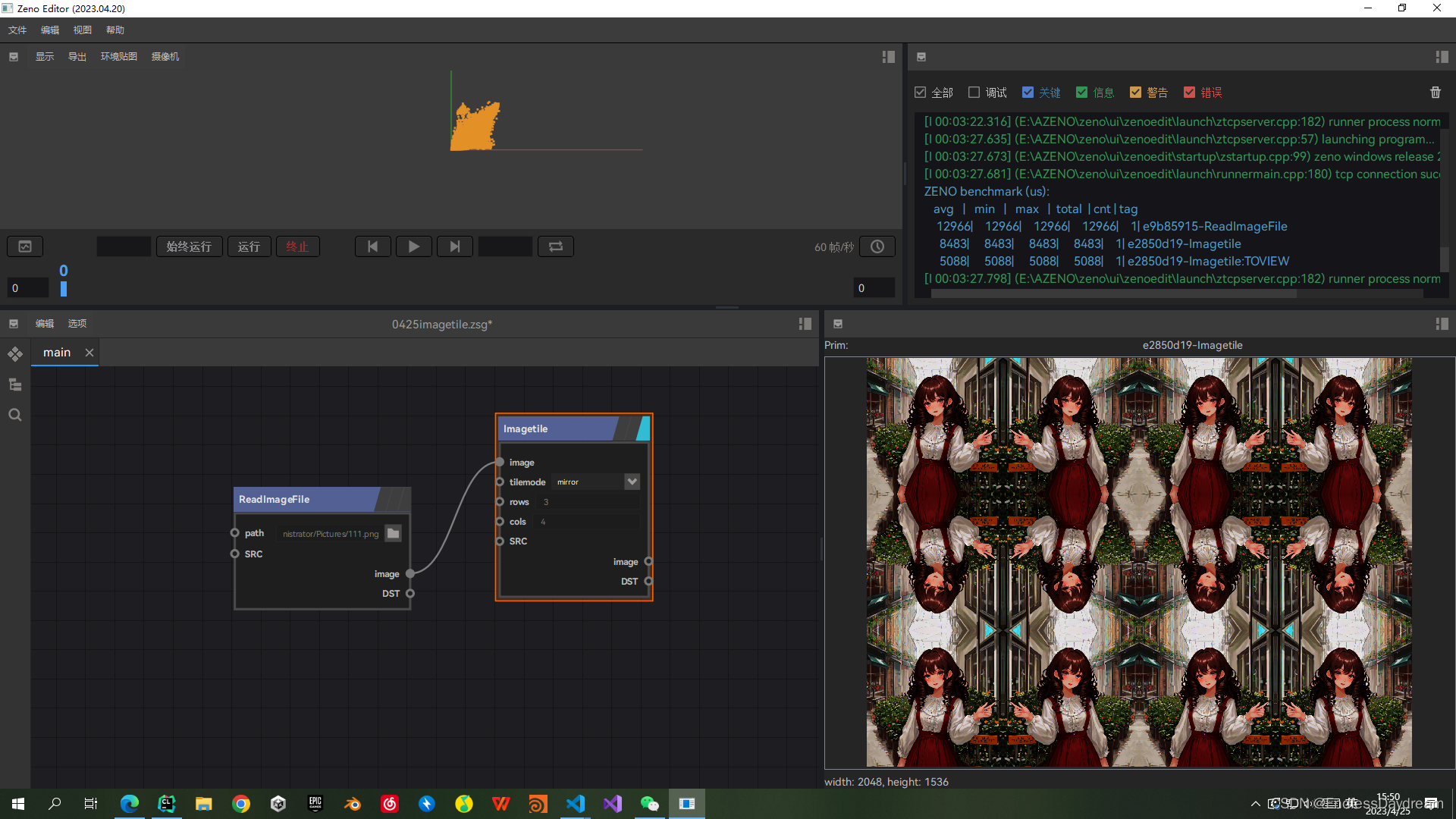Click the blue frame indicator on the timeline

click(64, 289)
